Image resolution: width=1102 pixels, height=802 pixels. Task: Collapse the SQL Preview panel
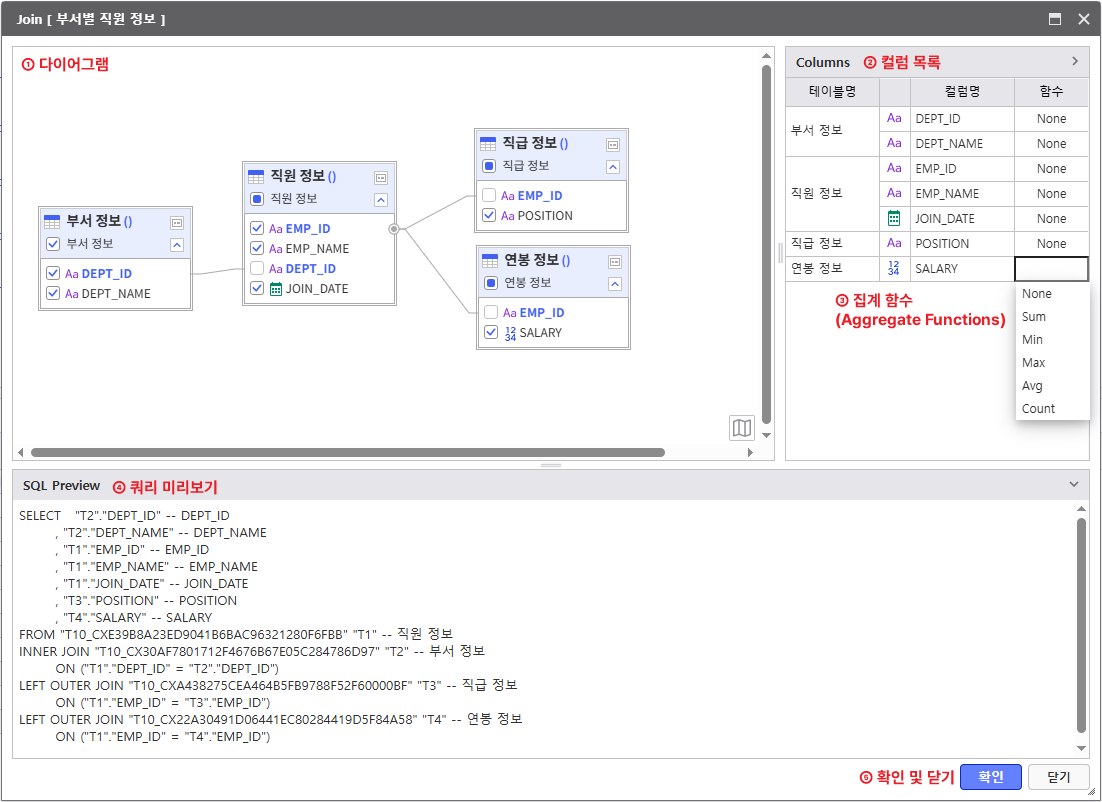(x=1074, y=485)
